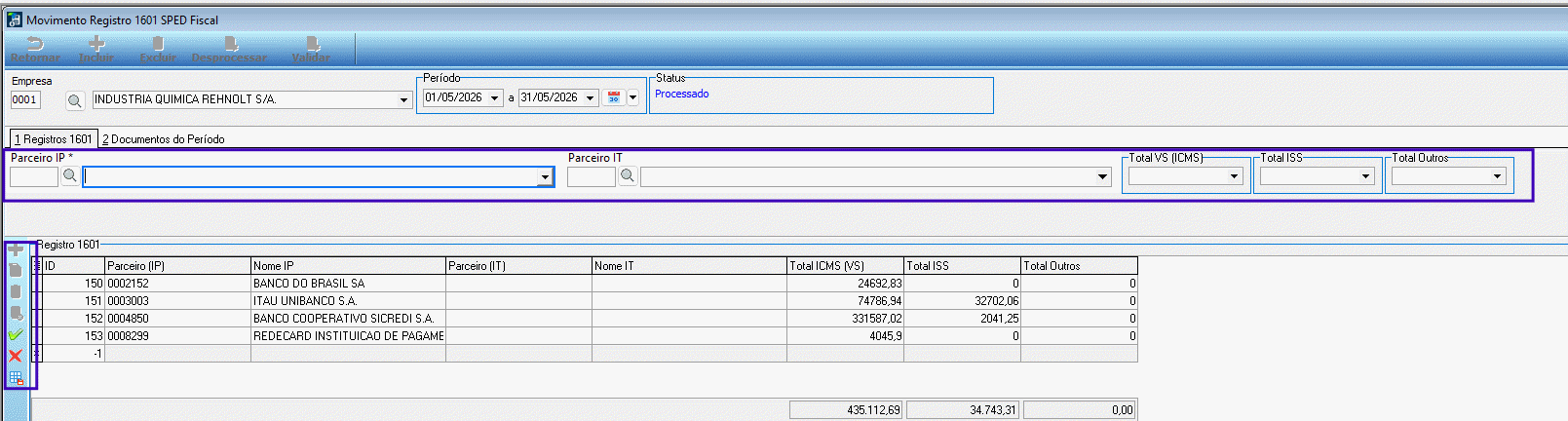Confirm edit with green checkmark icon
The width and height of the screenshot is (1568, 421).
[16, 334]
